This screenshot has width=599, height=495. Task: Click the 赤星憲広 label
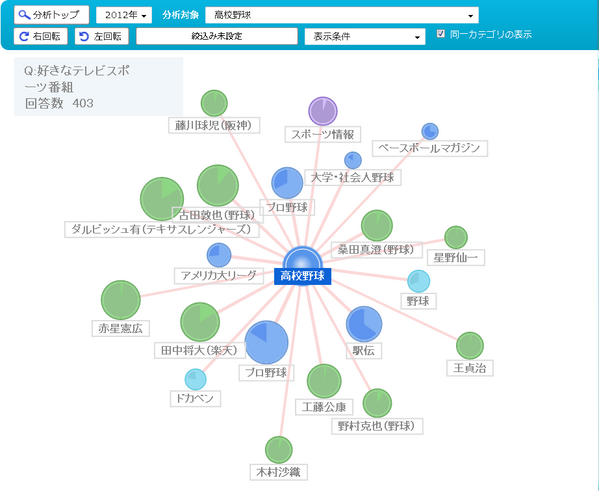click(x=121, y=328)
